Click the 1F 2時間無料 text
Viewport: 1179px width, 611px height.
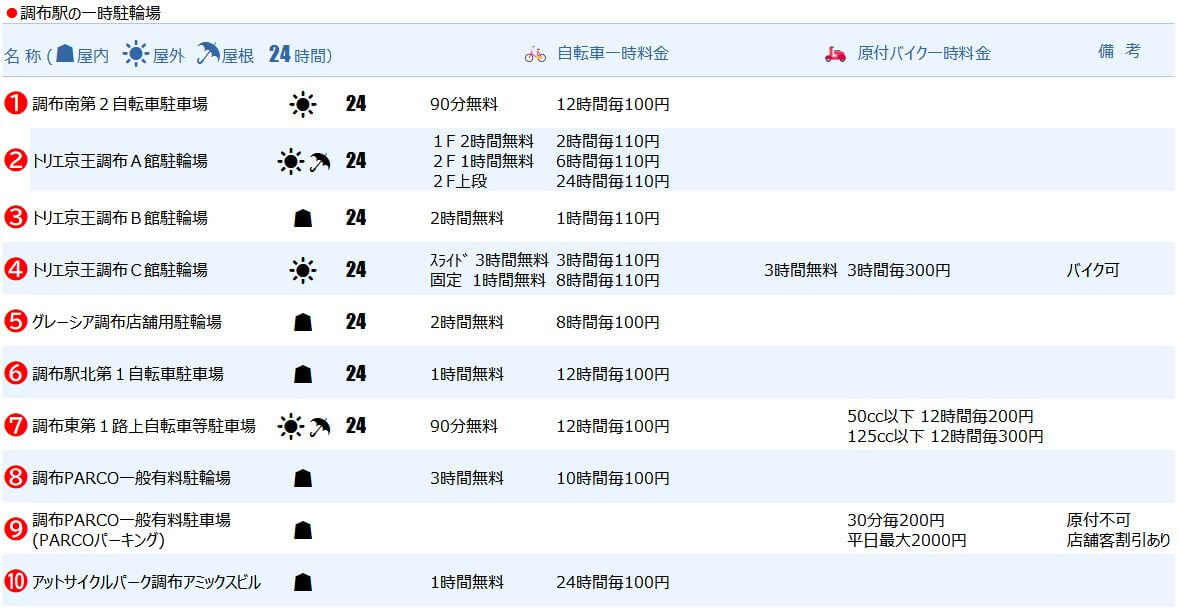483,141
